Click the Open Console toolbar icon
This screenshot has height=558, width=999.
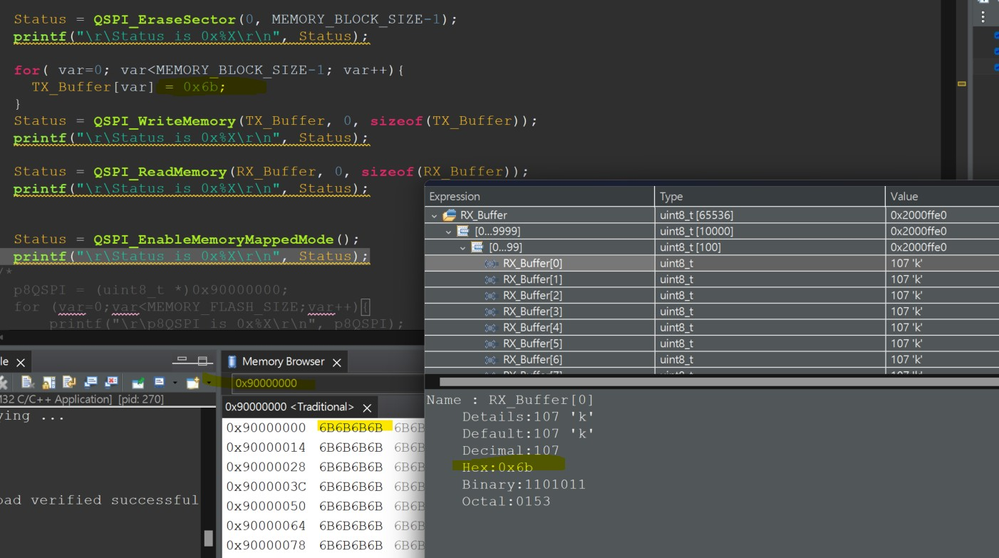pos(192,383)
